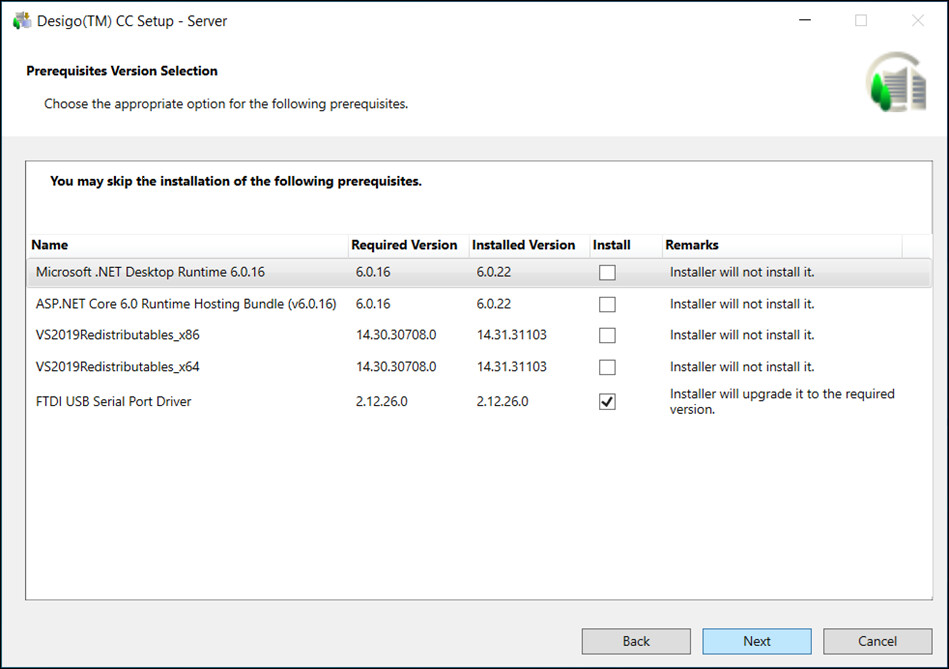The image size is (949, 669).
Task: Toggle install checkbox for VS2019Redistributables_x64
Action: coord(607,367)
